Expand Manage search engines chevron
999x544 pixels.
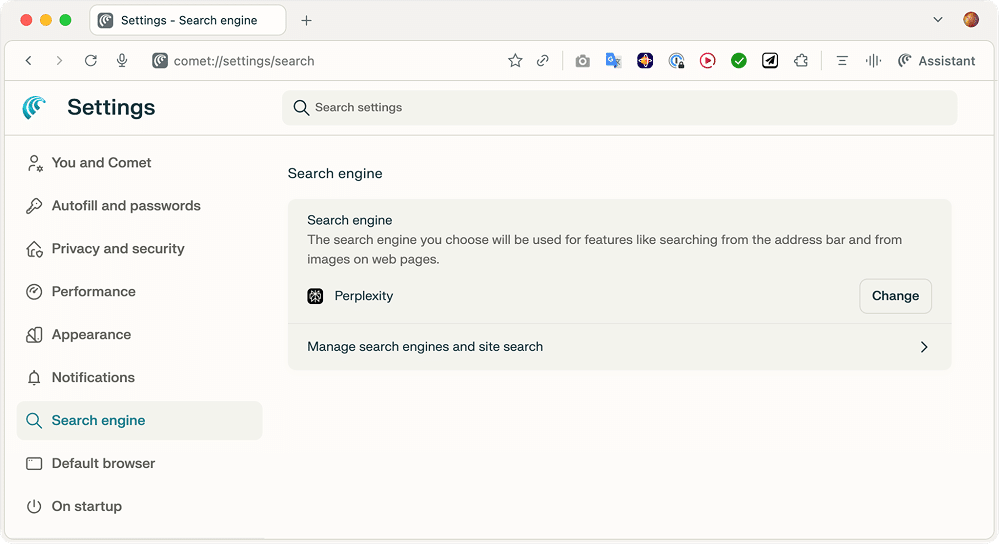924,347
